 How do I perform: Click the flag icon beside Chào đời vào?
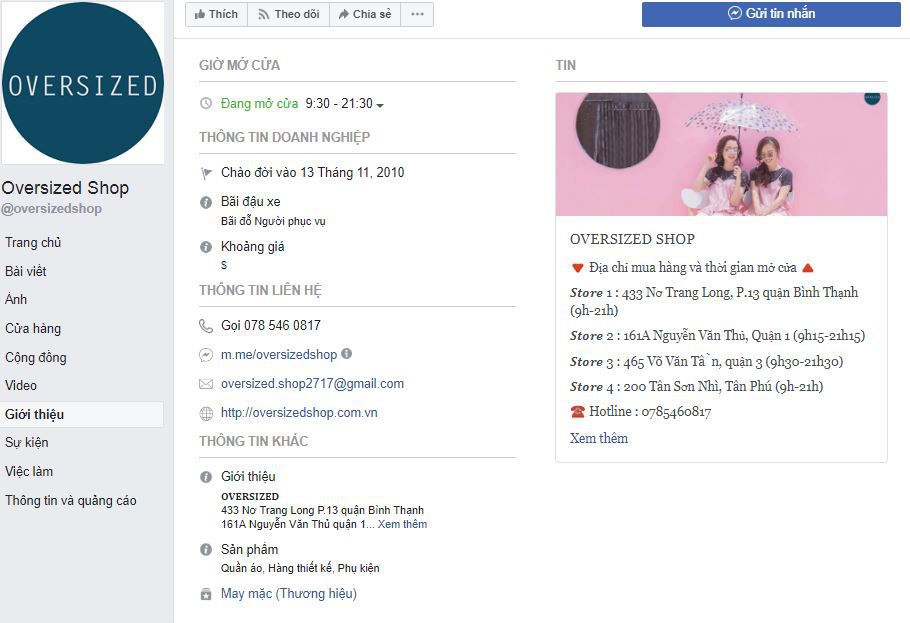[x=206, y=173]
